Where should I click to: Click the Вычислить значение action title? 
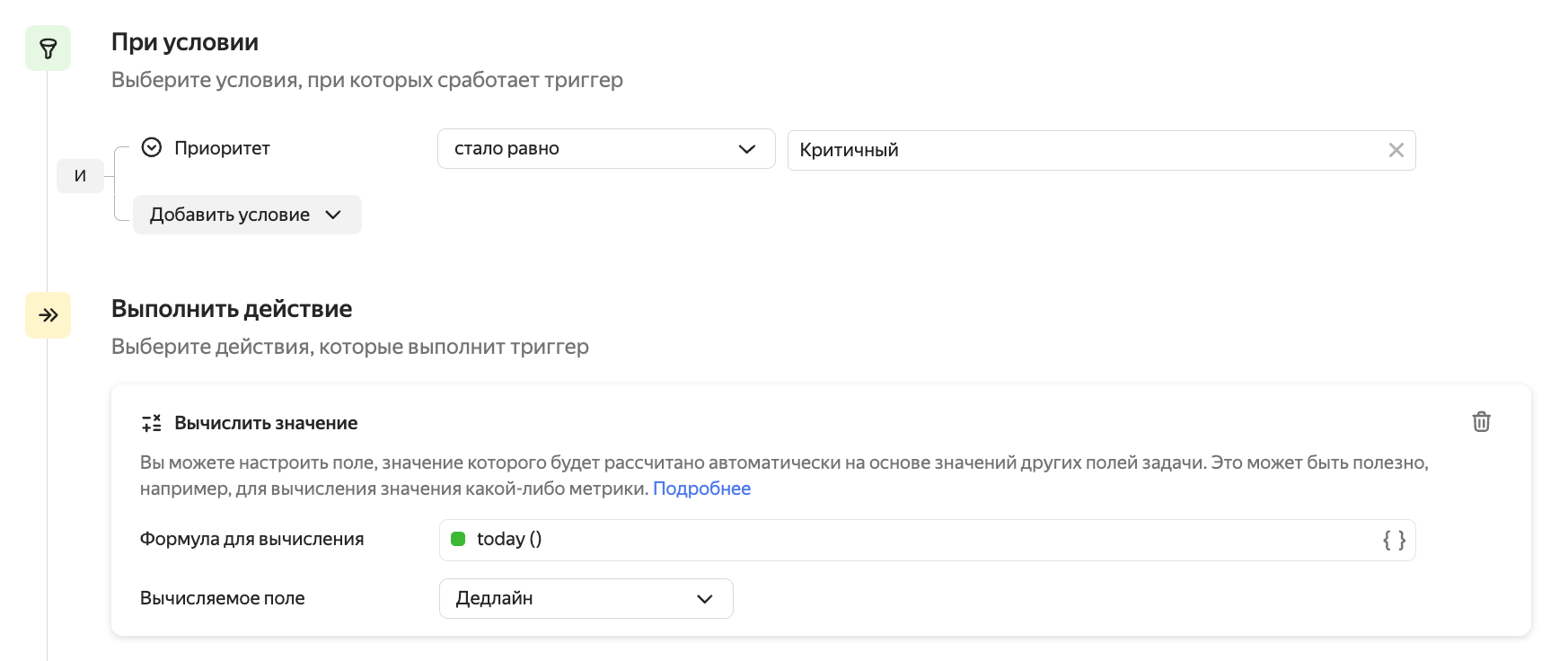[266, 423]
